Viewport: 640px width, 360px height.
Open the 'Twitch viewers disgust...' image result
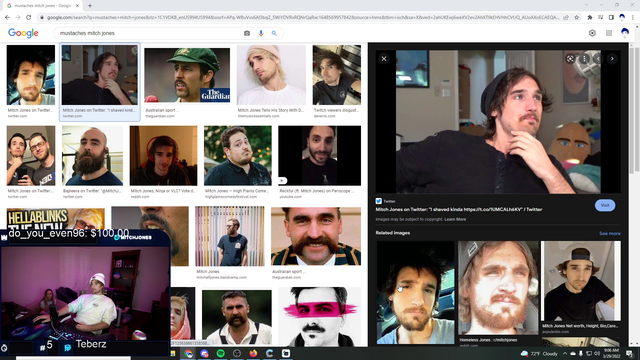337,75
